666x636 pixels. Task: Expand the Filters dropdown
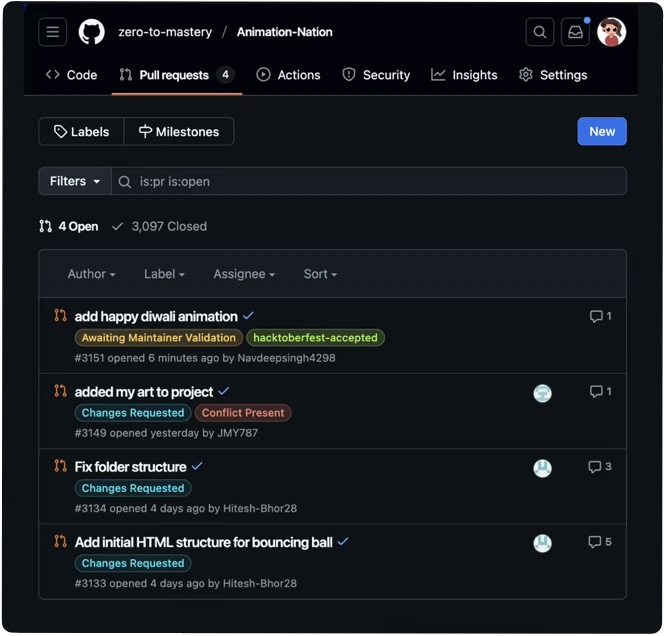click(x=75, y=181)
